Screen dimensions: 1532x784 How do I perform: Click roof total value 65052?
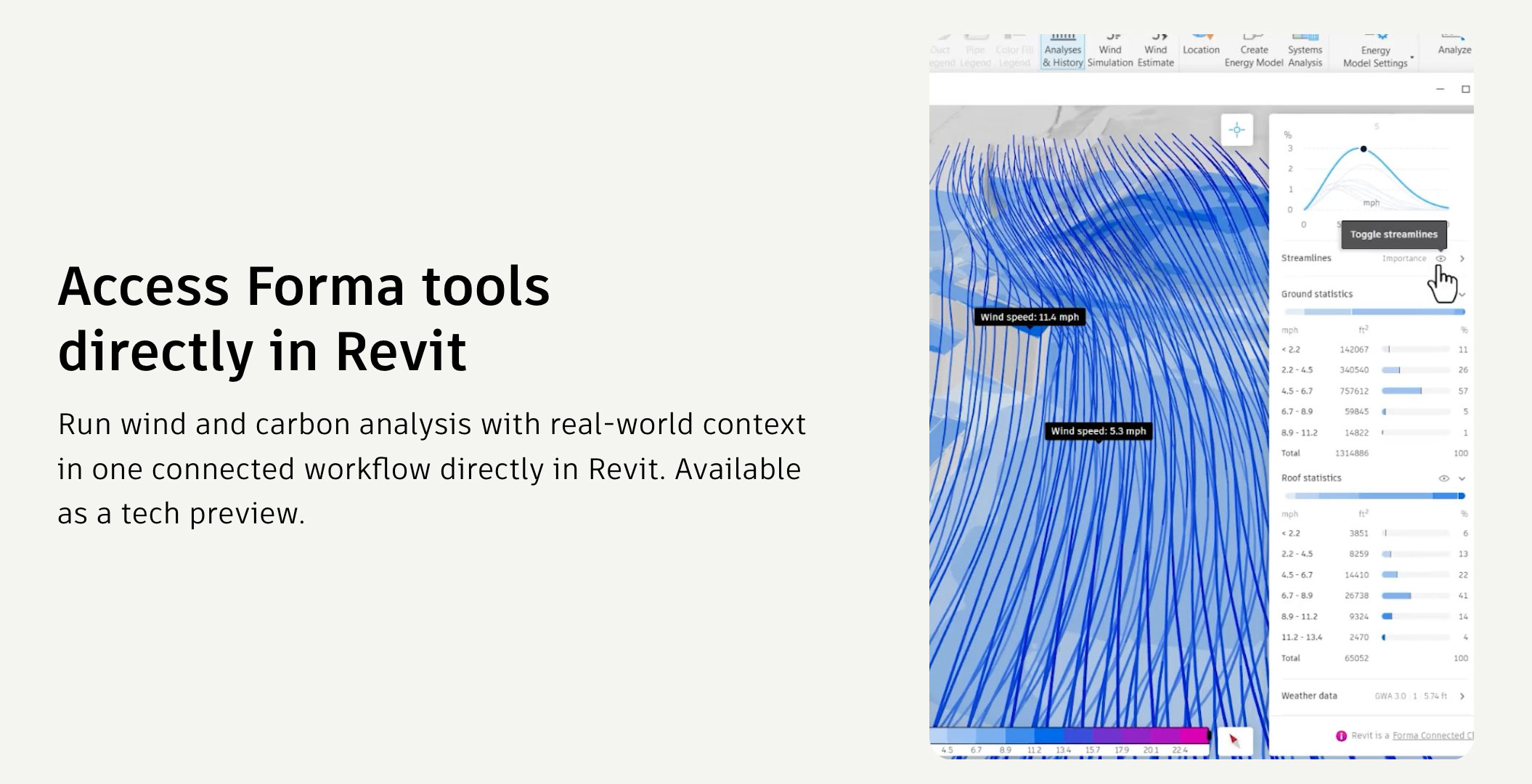(x=1356, y=658)
